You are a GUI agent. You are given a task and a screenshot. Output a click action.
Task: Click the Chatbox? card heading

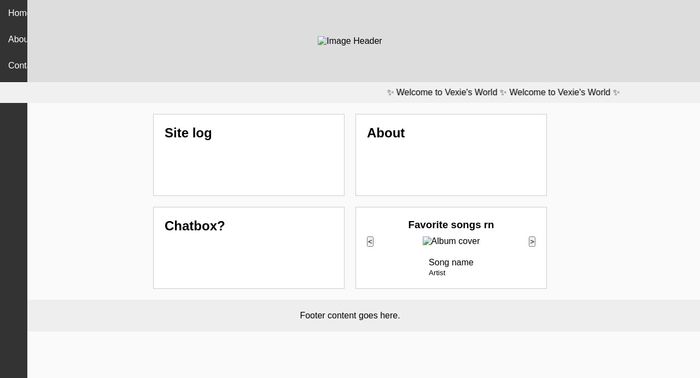click(x=195, y=226)
